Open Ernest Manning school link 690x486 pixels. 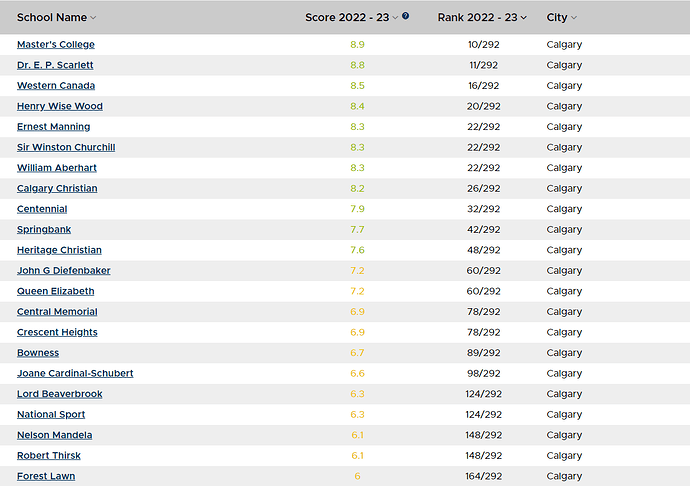point(54,127)
